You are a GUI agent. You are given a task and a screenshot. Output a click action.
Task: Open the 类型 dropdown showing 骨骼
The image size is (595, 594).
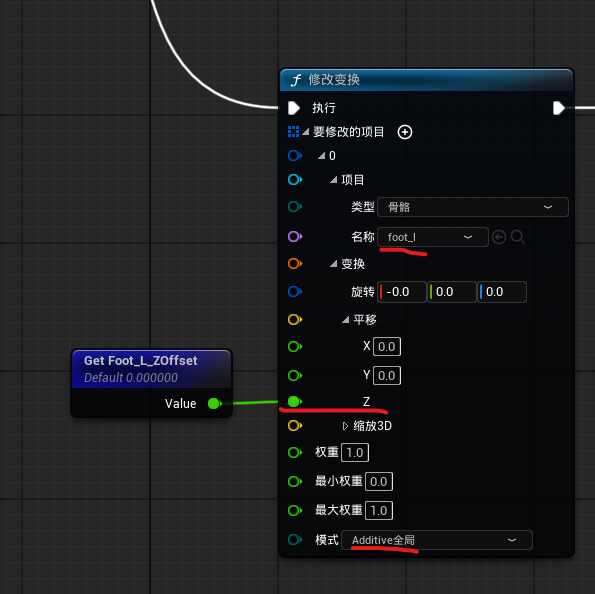point(473,207)
